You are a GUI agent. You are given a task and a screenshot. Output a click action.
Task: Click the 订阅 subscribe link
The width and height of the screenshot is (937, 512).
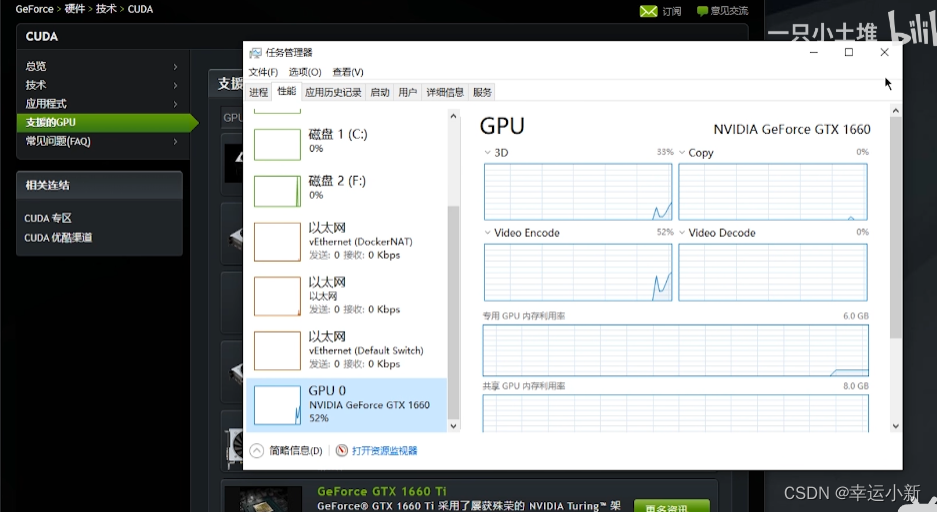(672, 11)
